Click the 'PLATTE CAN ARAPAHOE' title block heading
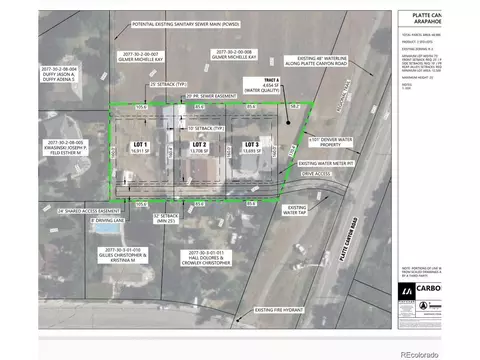The image size is (480, 360). (x=427, y=18)
